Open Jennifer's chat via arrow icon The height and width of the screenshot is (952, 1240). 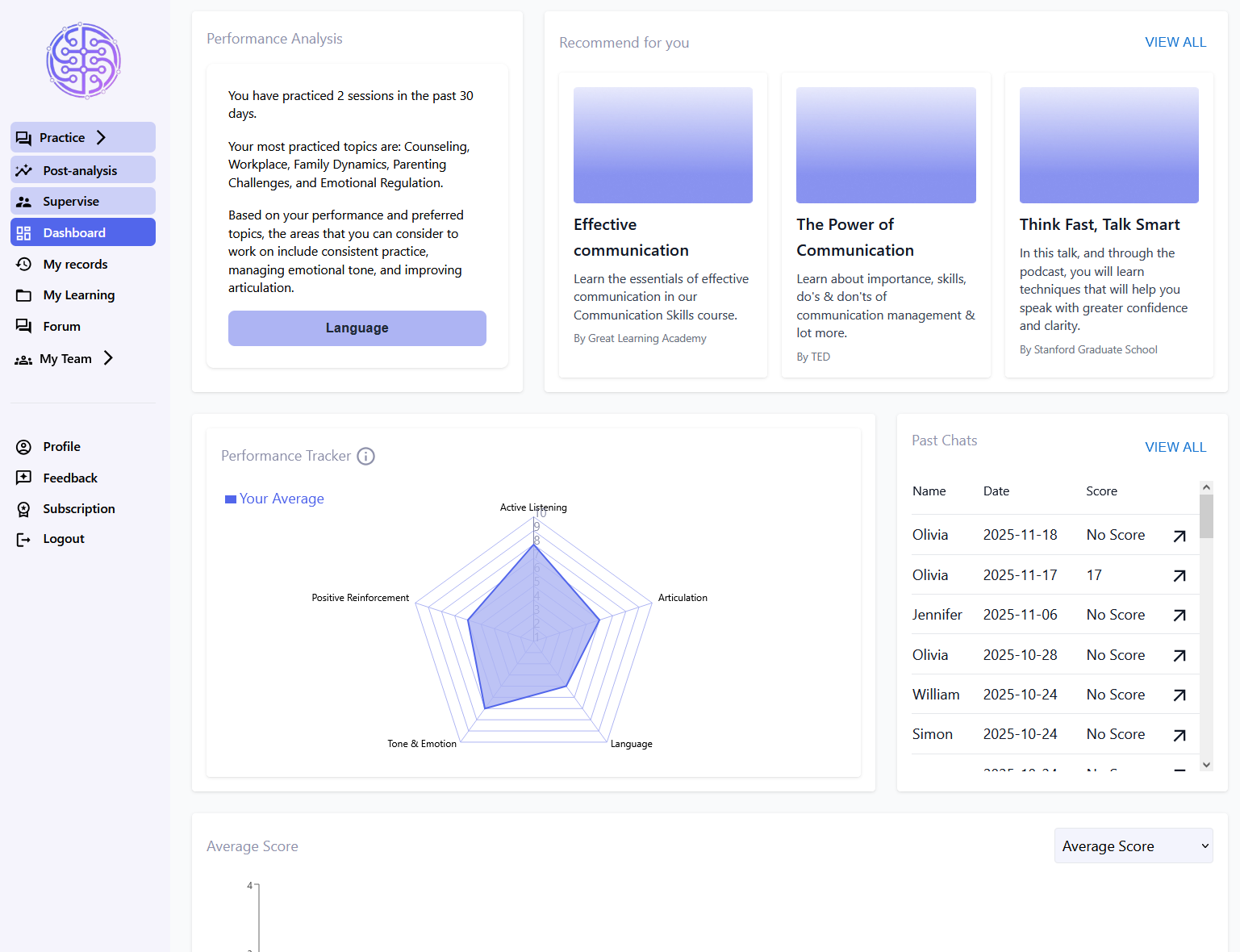(1179, 616)
